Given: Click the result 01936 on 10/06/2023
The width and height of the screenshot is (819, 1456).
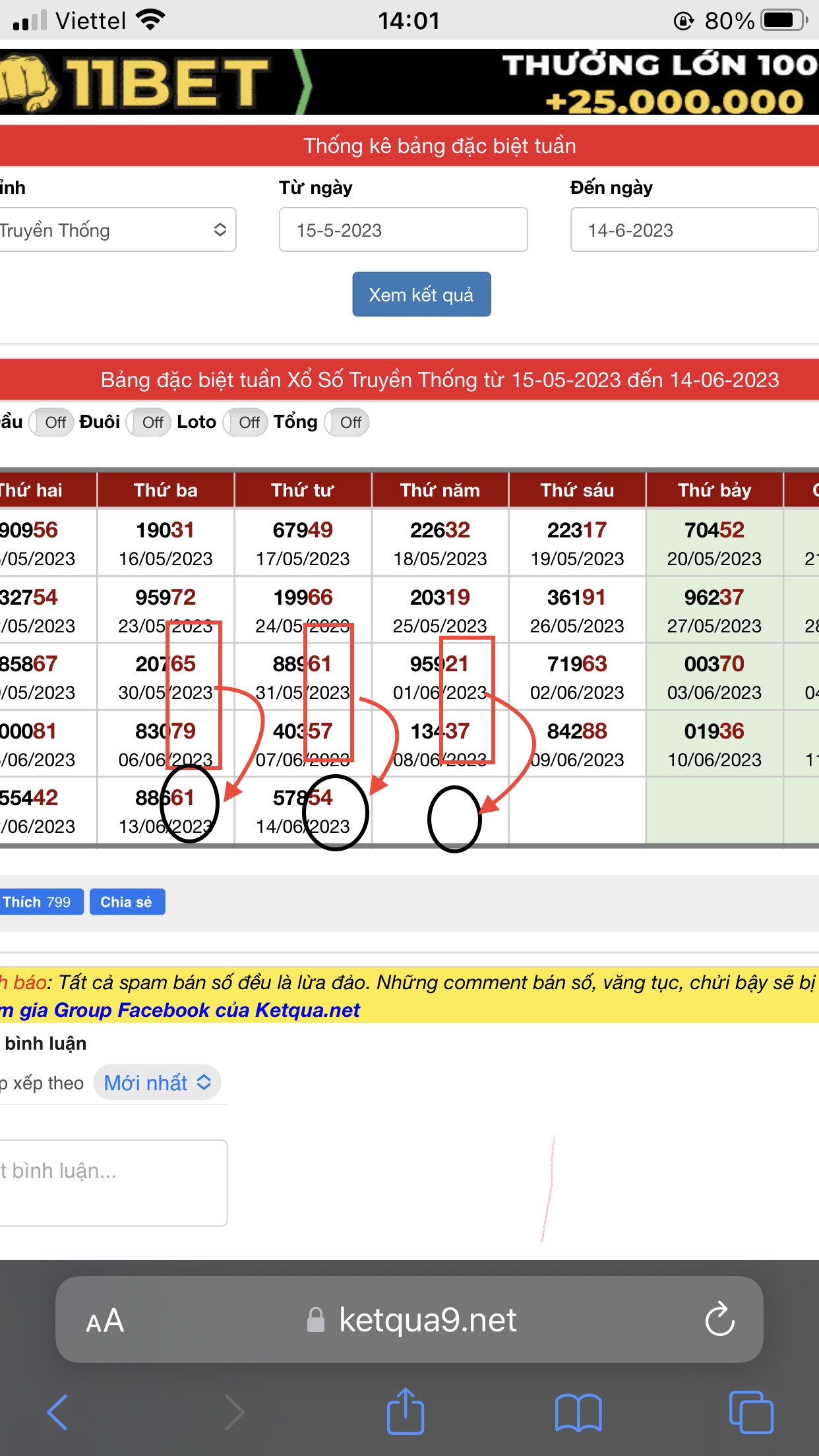Looking at the screenshot, I should (714, 731).
